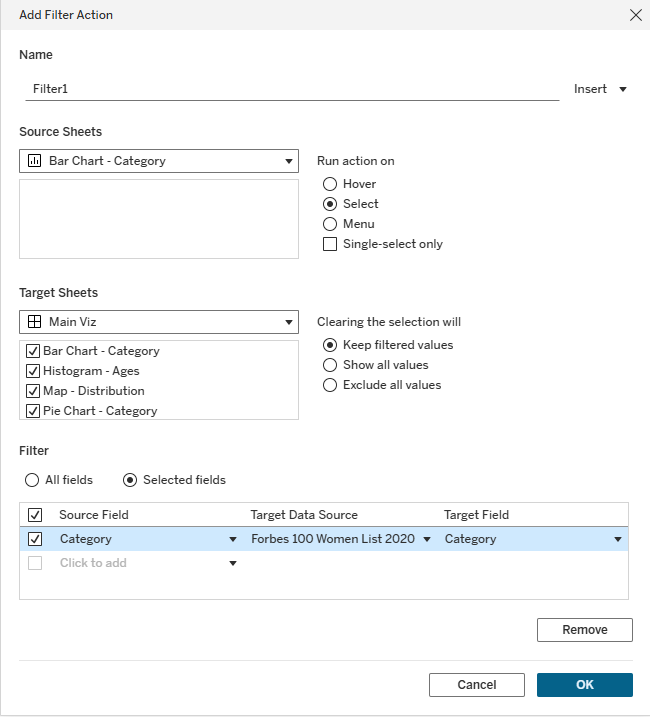Open the Target Field Category dropdown

(x=618, y=539)
